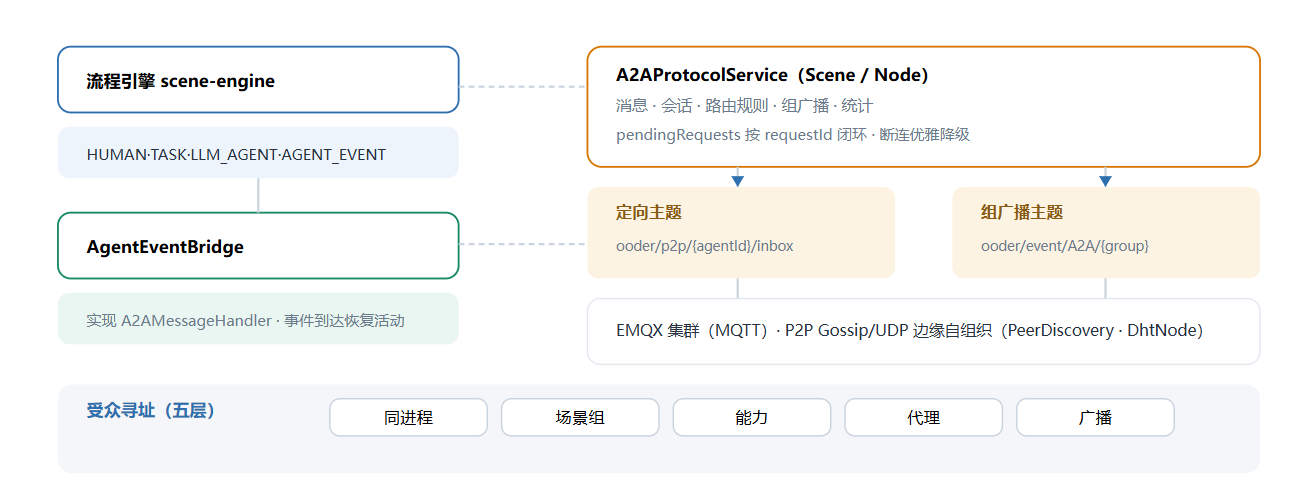Select the 定向主题 topic box
Image resolution: width=1290 pixels, height=484 pixels.
coord(741,232)
